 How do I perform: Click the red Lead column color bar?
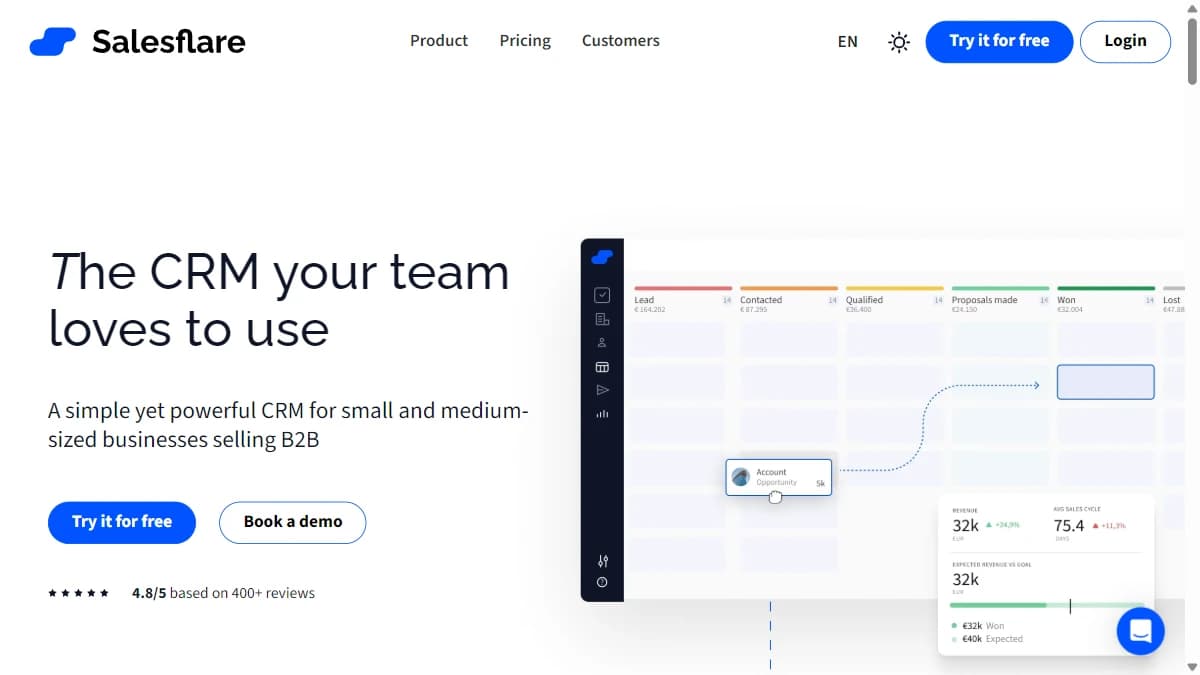pos(683,288)
